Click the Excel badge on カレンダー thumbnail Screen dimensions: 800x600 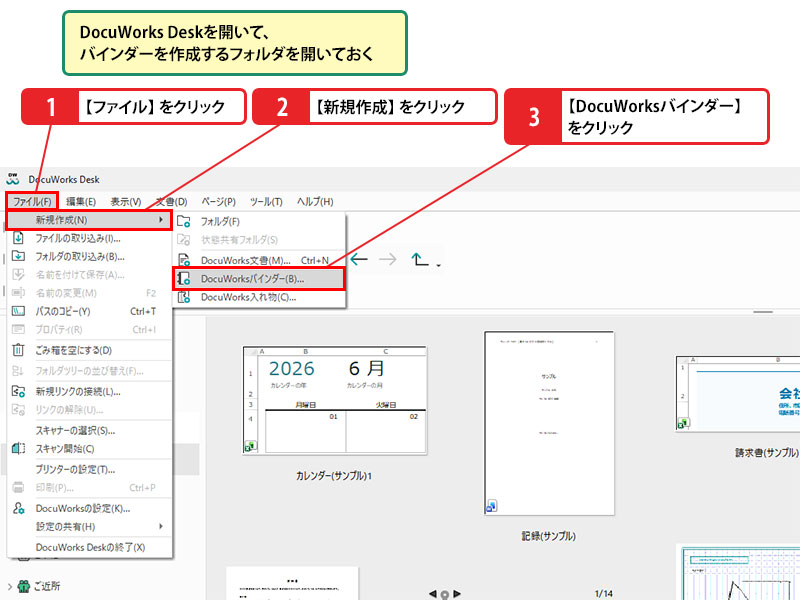coord(250,446)
